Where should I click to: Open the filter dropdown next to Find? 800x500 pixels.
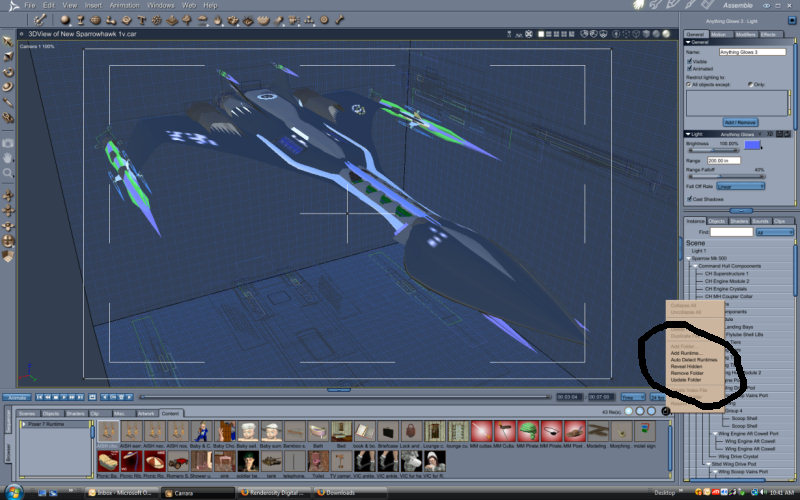point(775,232)
